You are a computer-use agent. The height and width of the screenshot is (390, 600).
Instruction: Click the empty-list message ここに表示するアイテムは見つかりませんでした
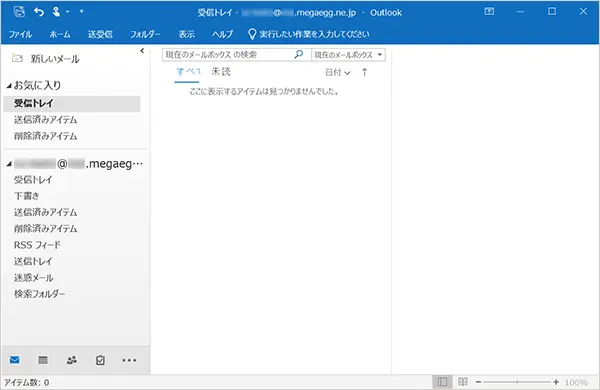[x=264, y=92]
